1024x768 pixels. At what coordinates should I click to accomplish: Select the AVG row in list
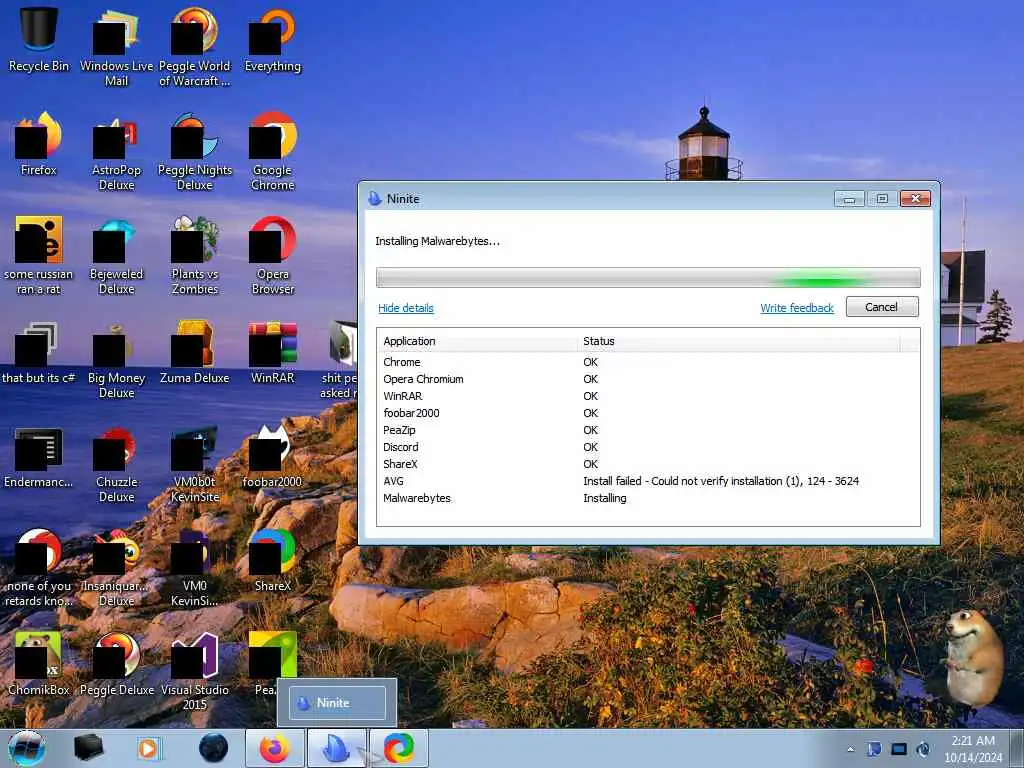(x=648, y=481)
